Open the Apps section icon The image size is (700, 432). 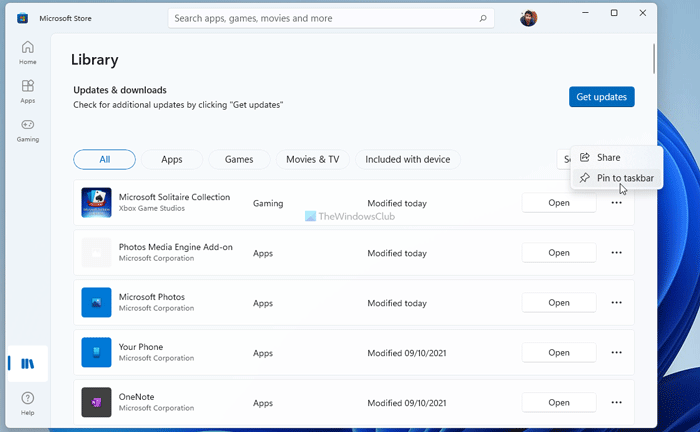pyautogui.click(x=27, y=90)
